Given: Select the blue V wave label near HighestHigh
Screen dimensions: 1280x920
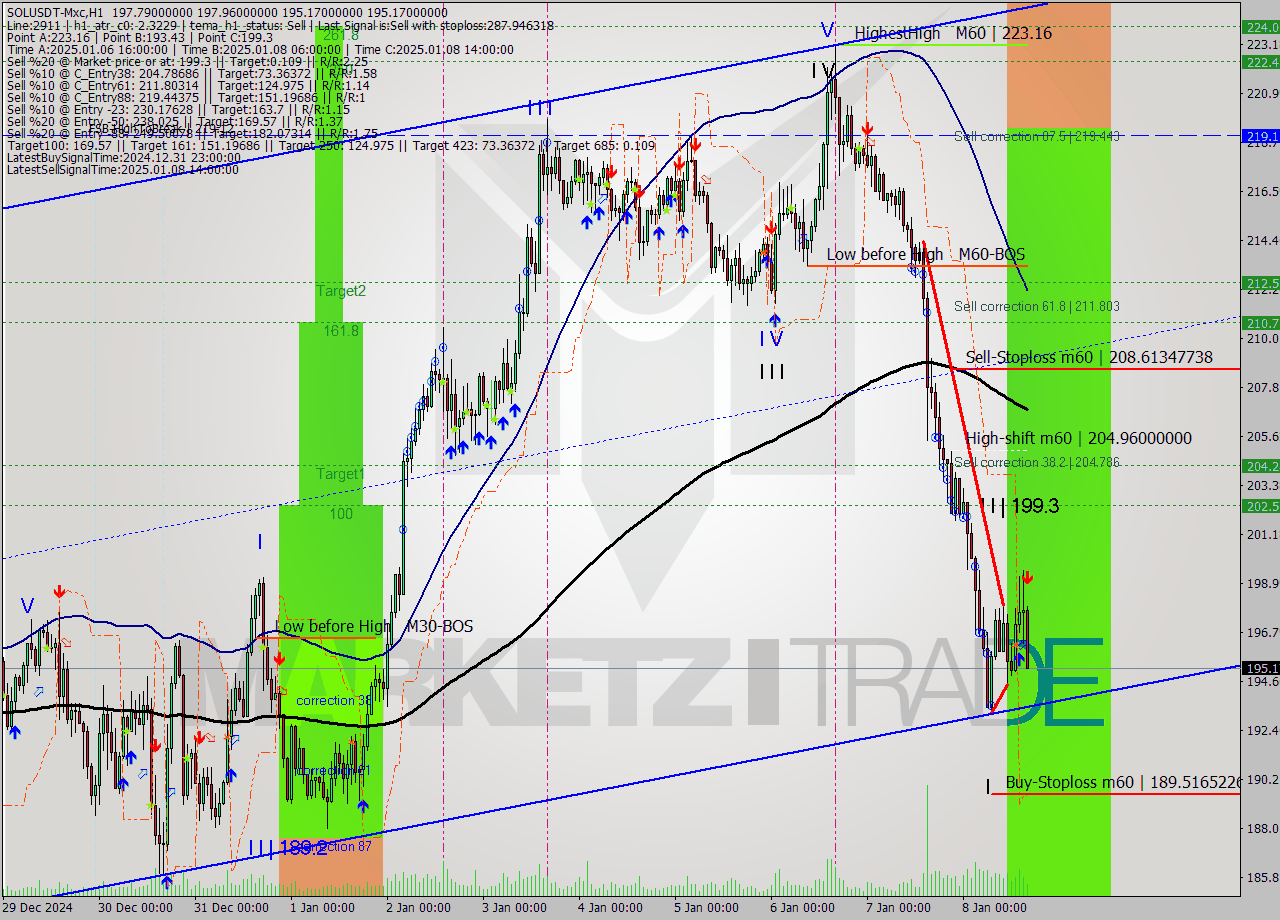Looking at the screenshot, I should tap(827, 30).
